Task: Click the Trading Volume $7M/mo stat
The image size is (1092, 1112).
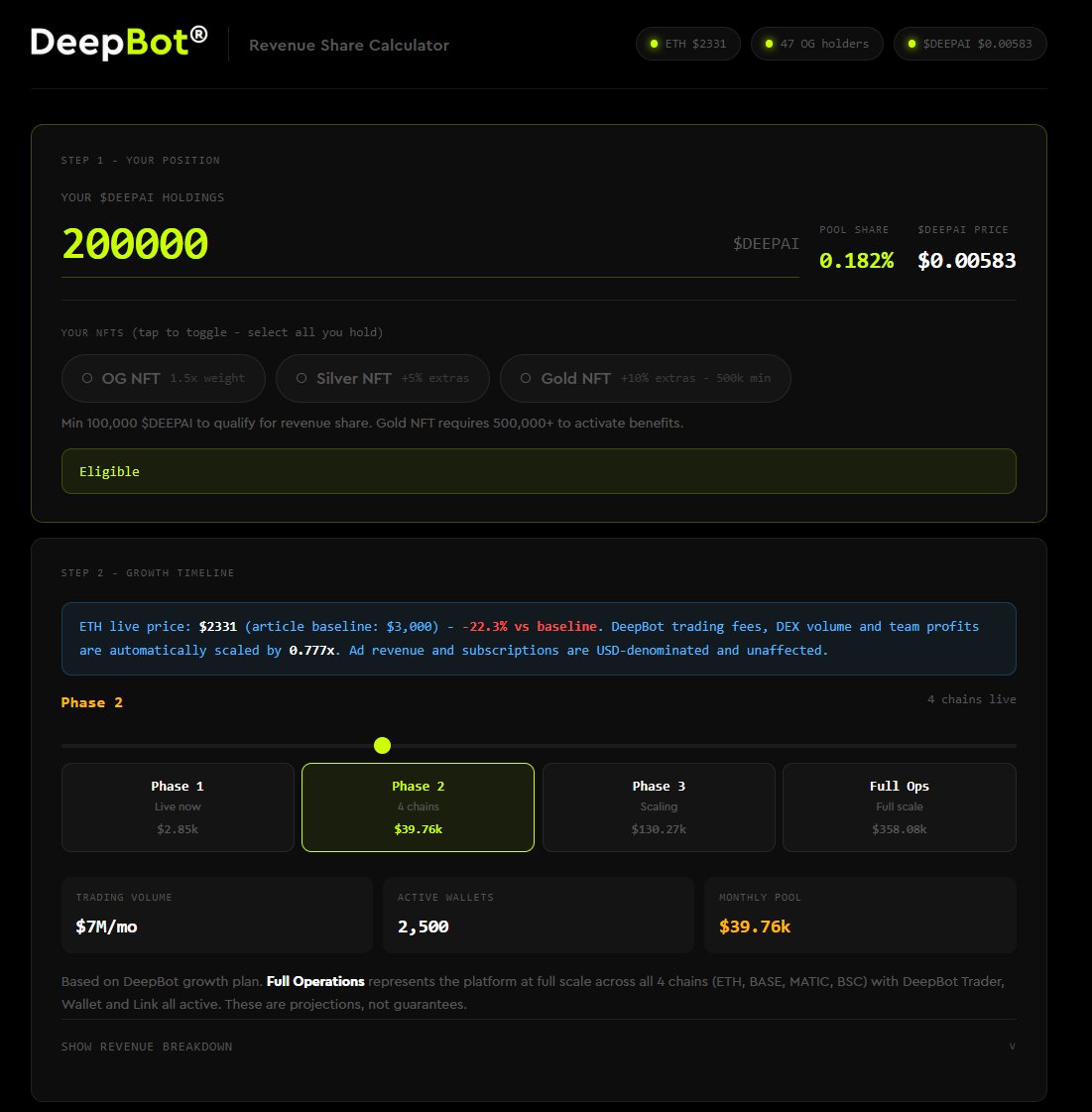Action: pos(217,915)
